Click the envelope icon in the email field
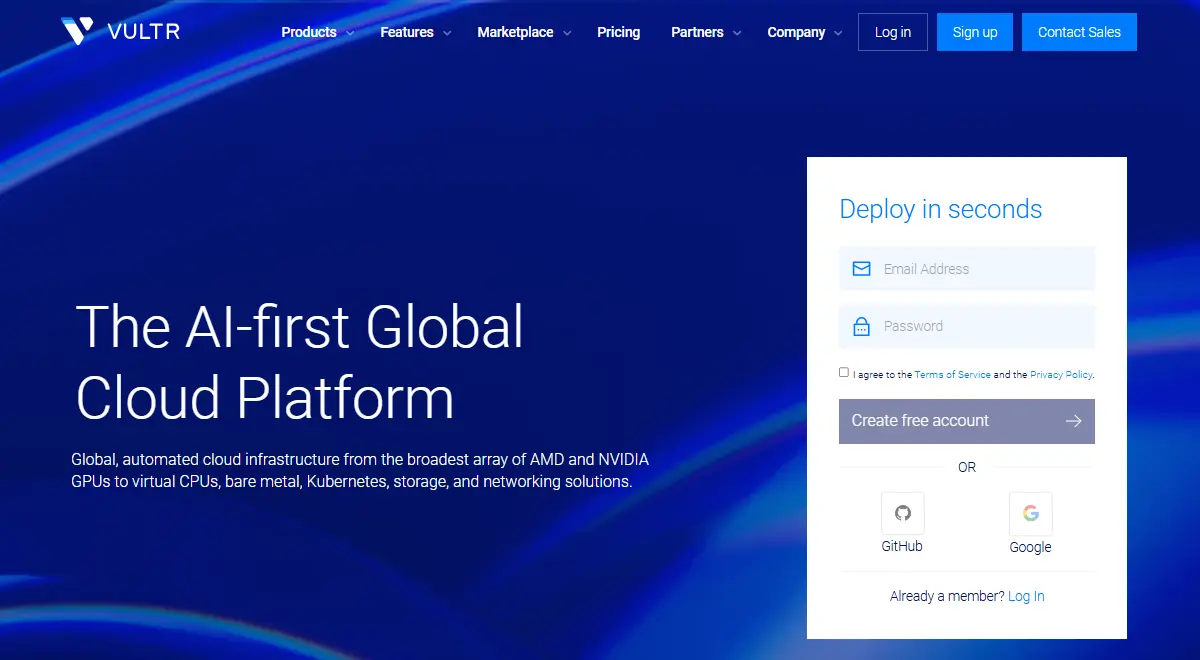Screen dimensions: 1200x660 (861, 268)
